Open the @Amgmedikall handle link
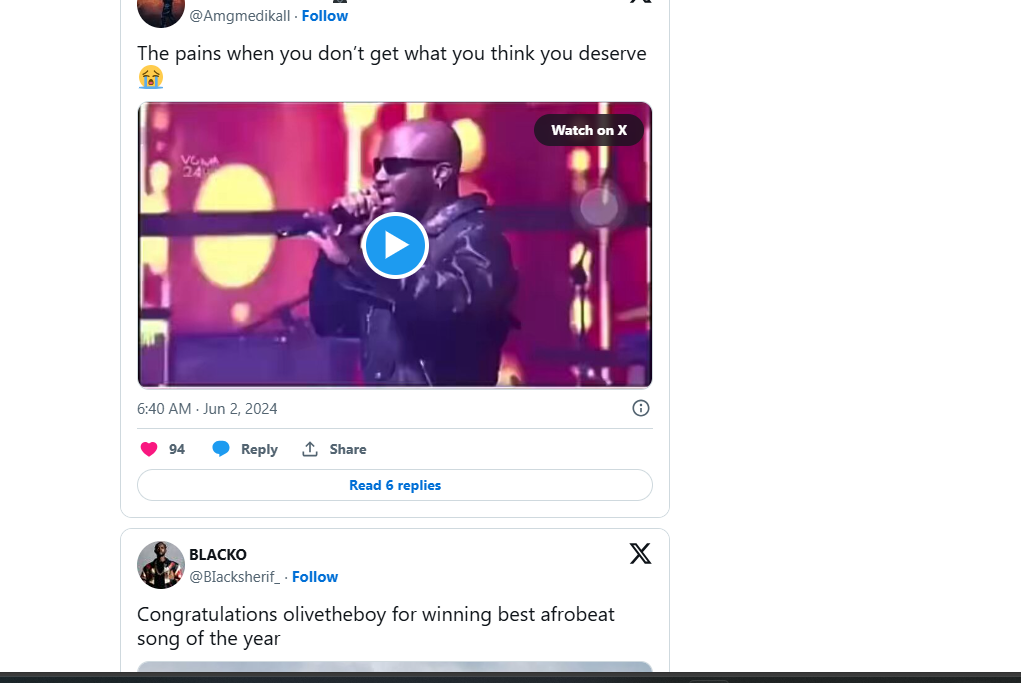The image size is (1021, 683). point(240,16)
